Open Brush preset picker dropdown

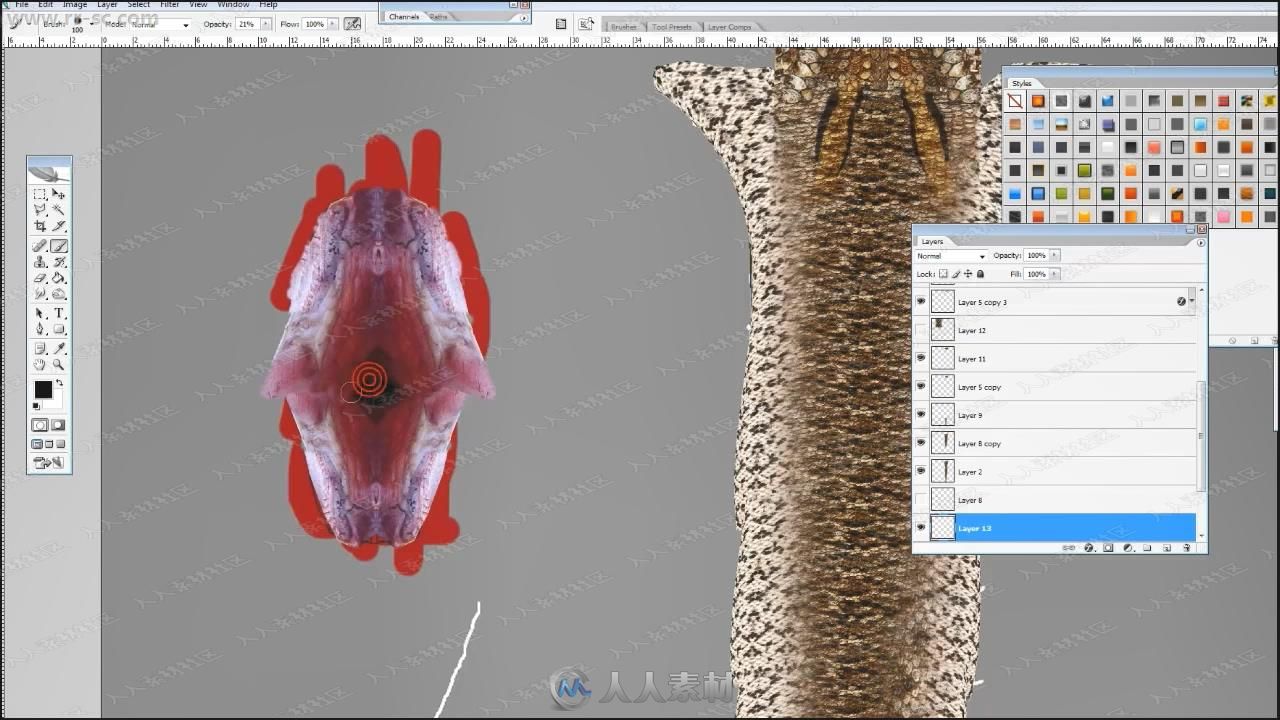tap(92, 23)
